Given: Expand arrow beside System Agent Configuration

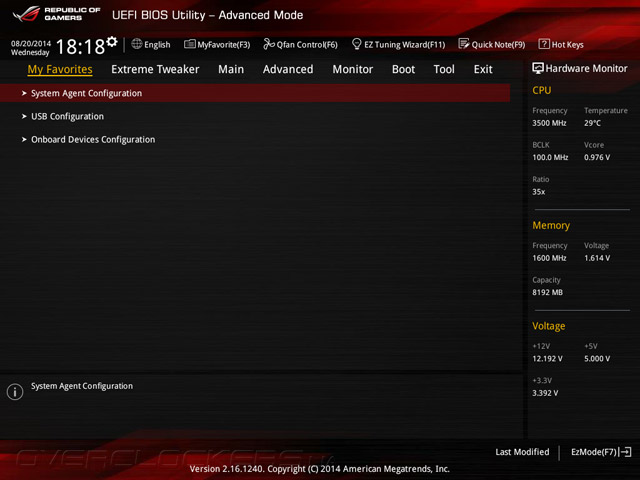Looking at the screenshot, I should click(24, 93).
